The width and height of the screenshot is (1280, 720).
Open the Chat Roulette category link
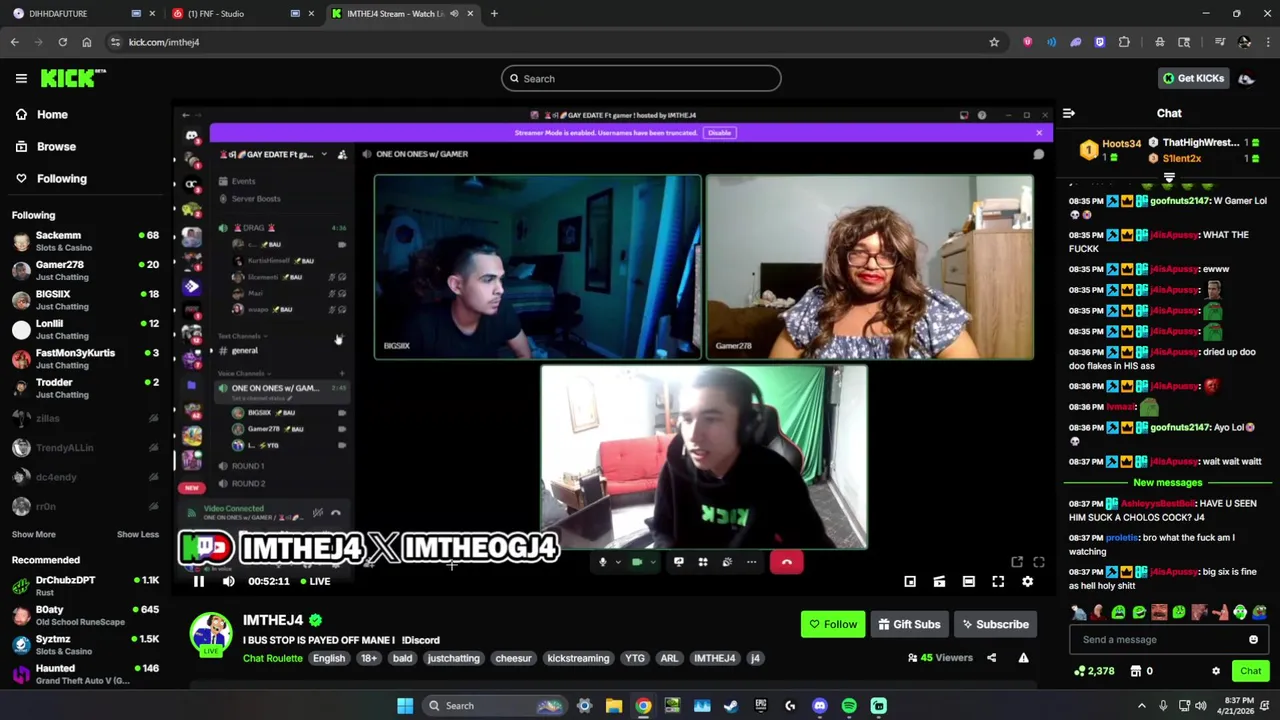pos(272,658)
